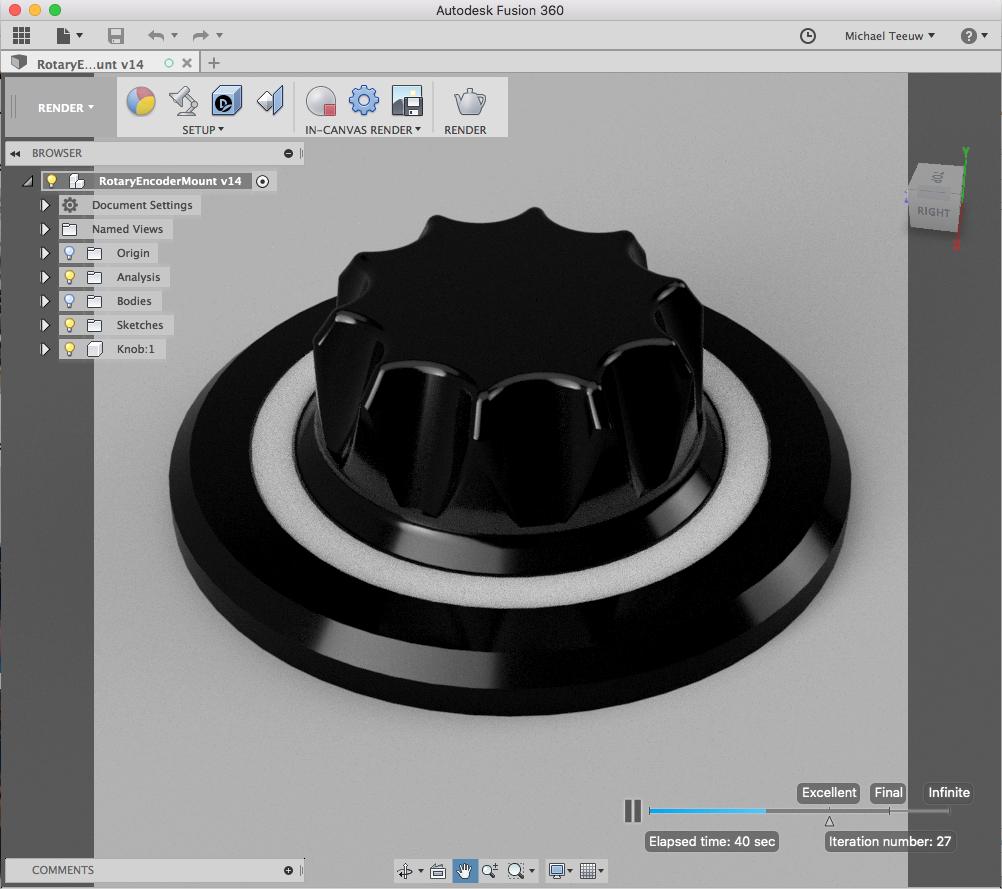Click the Texture Map Controls icon

coord(270,101)
